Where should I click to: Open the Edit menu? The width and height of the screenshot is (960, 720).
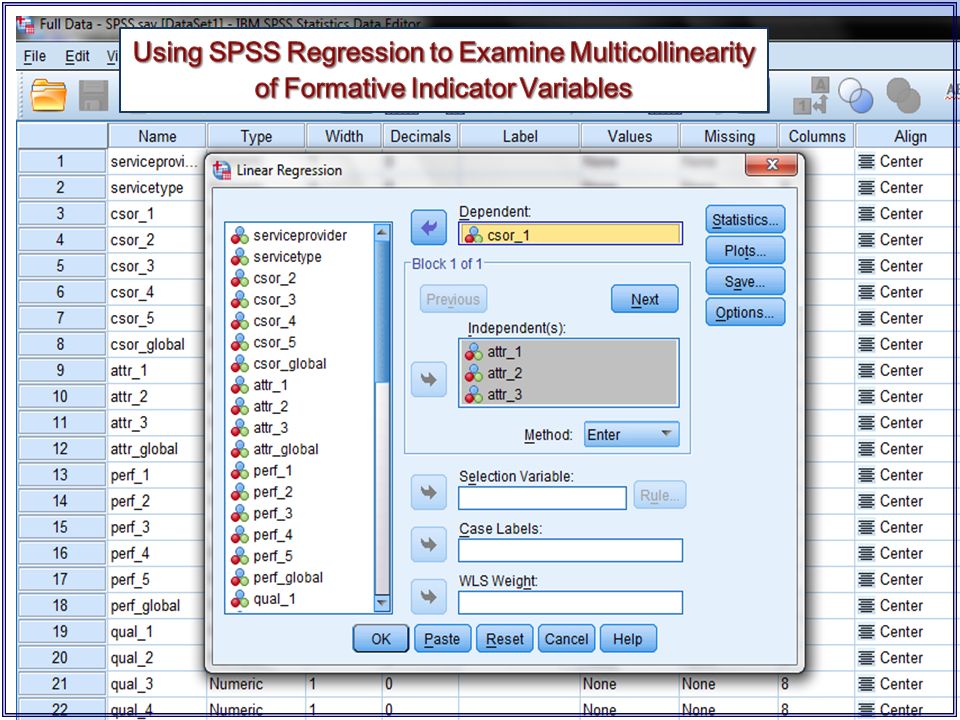(77, 57)
